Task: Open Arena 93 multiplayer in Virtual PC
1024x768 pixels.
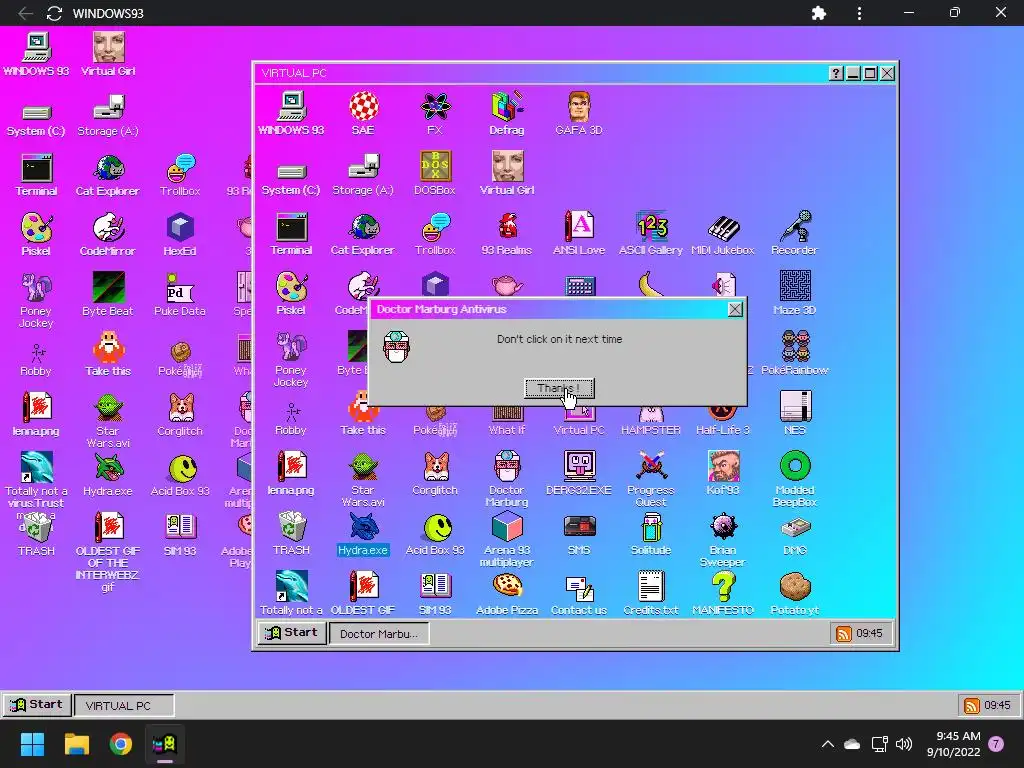Action: click(x=507, y=539)
